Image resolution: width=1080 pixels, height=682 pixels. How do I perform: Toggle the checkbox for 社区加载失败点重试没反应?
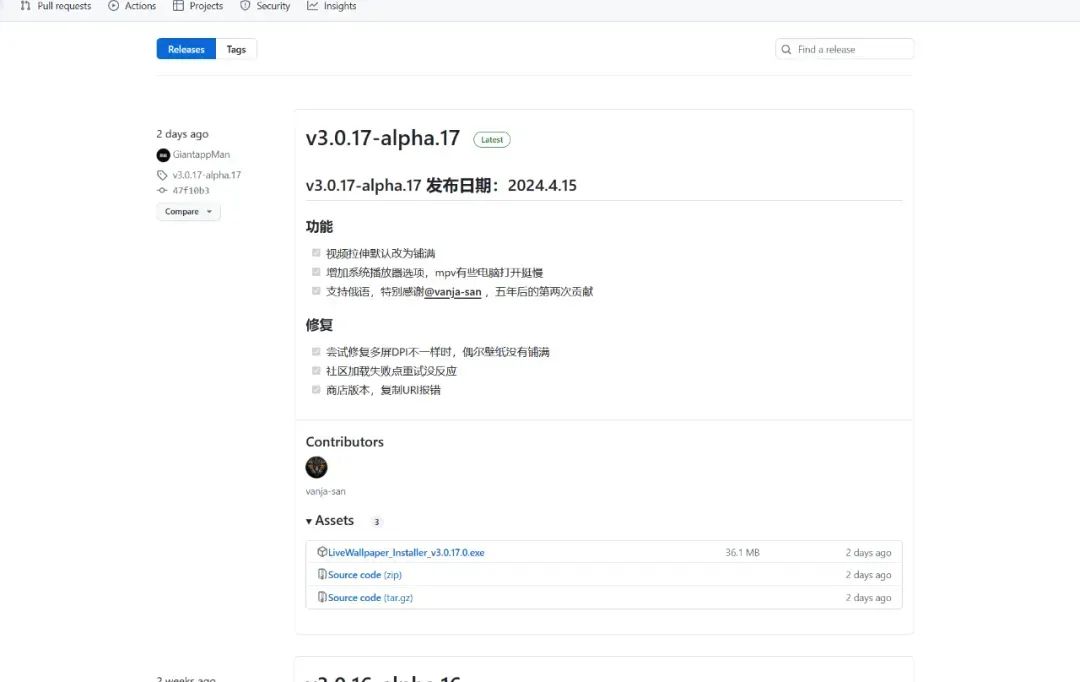316,370
